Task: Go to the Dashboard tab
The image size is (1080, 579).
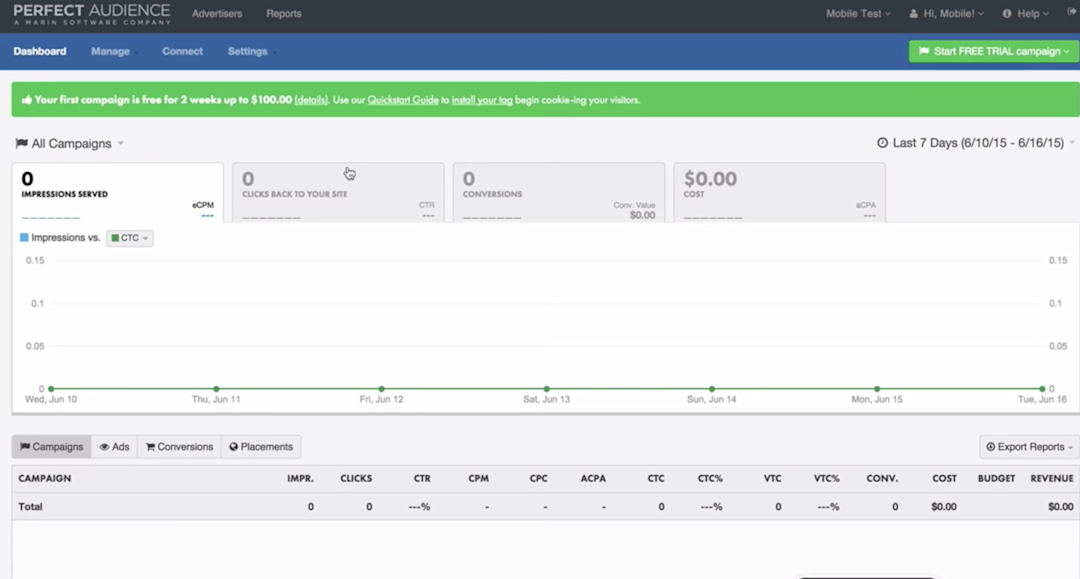Action: tap(40, 52)
